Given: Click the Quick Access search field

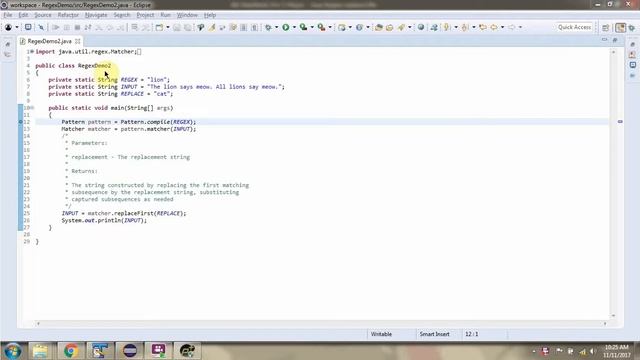Looking at the screenshot, I should [x=574, y=27].
